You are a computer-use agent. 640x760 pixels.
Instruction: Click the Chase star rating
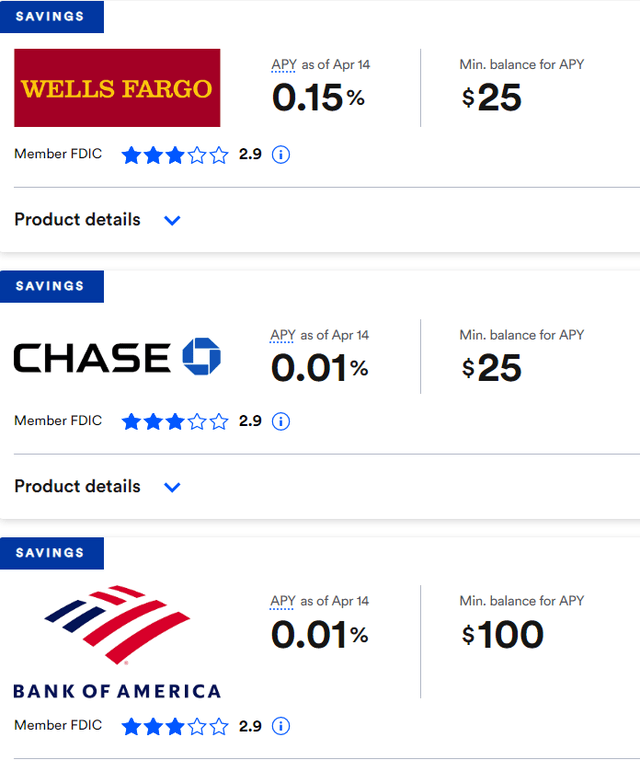point(175,421)
